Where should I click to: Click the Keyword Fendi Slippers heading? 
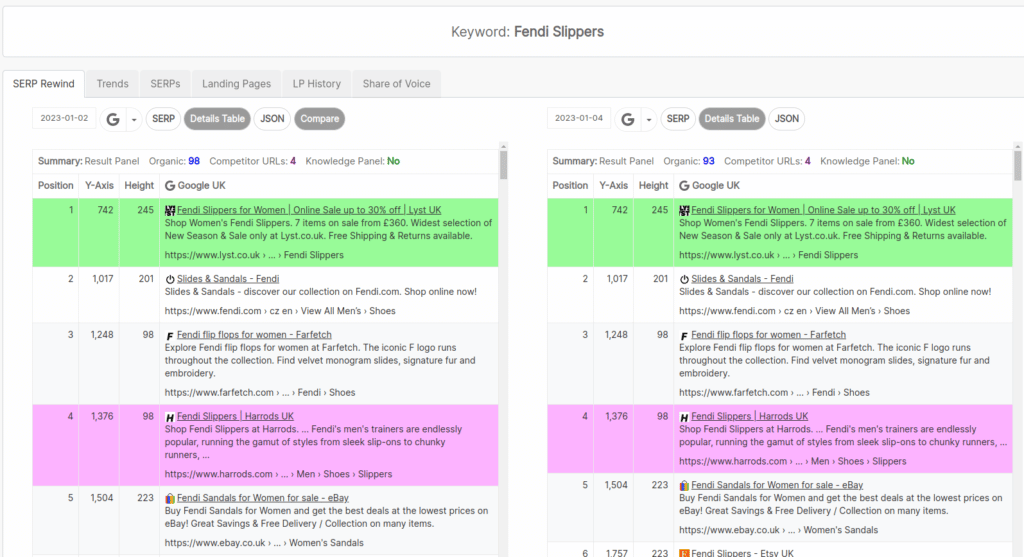pyautogui.click(x=527, y=32)
